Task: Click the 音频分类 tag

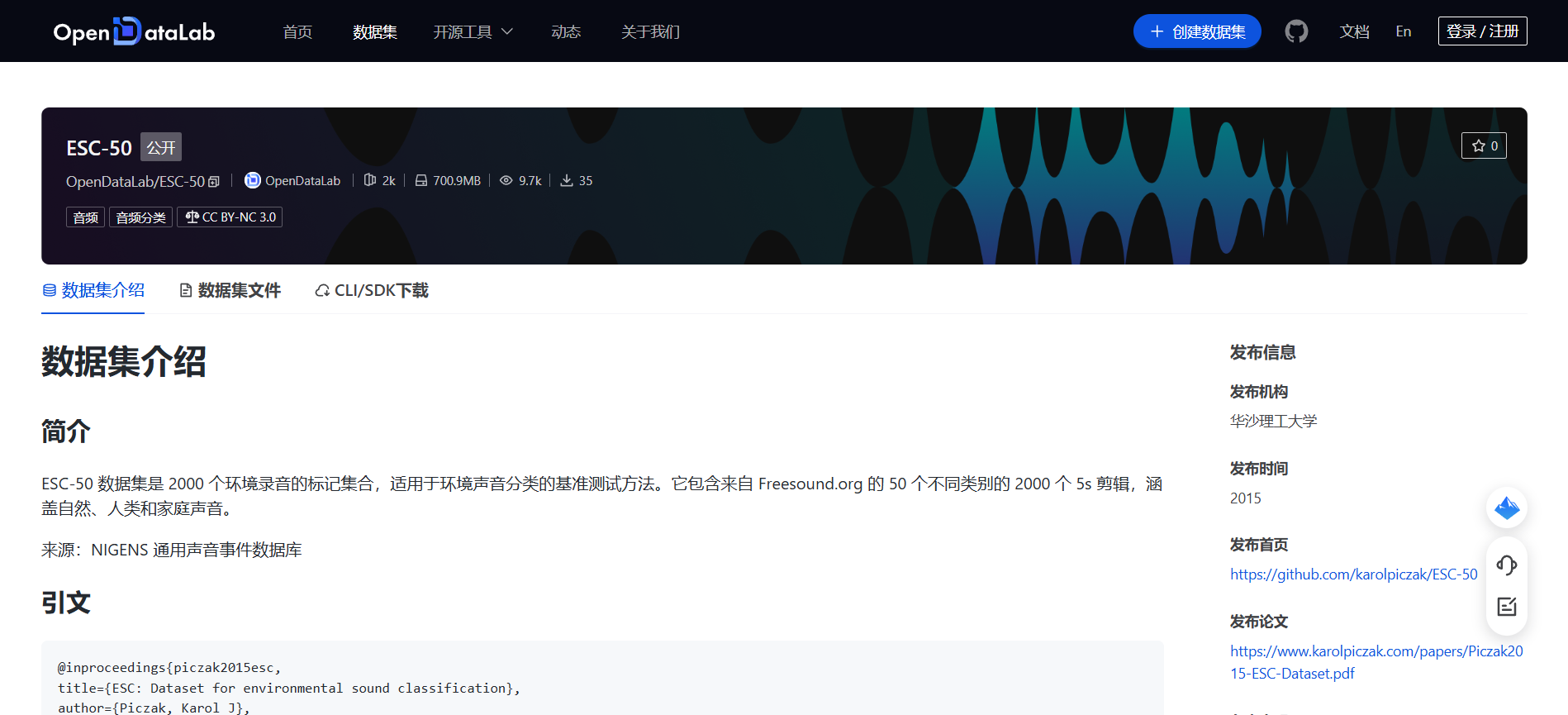Action: pos(140,217)
